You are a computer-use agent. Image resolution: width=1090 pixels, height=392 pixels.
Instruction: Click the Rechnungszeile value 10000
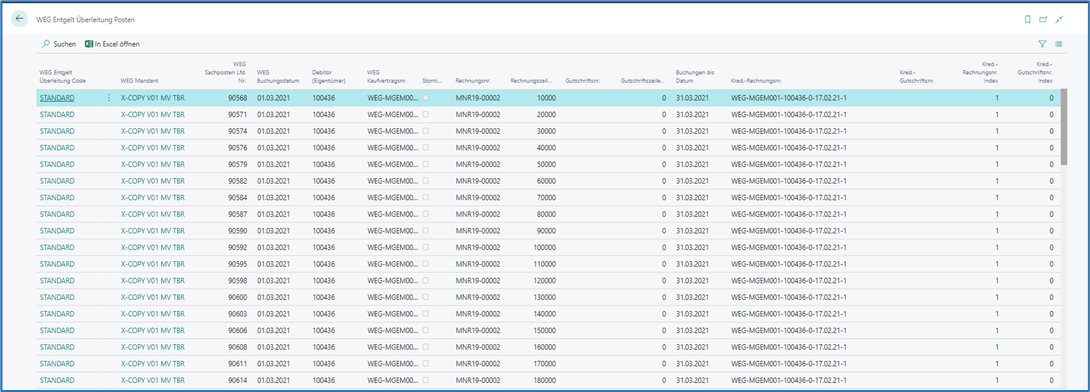546,98
